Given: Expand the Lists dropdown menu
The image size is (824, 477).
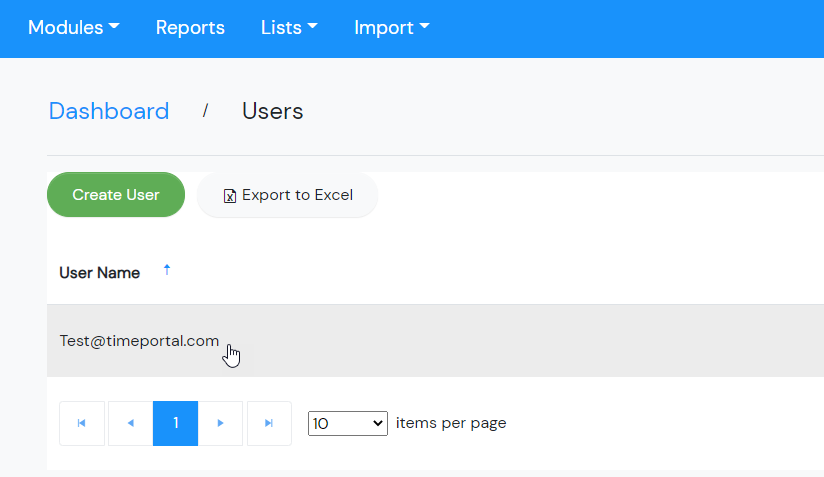Looking at the screenshot, I should 289,27.
